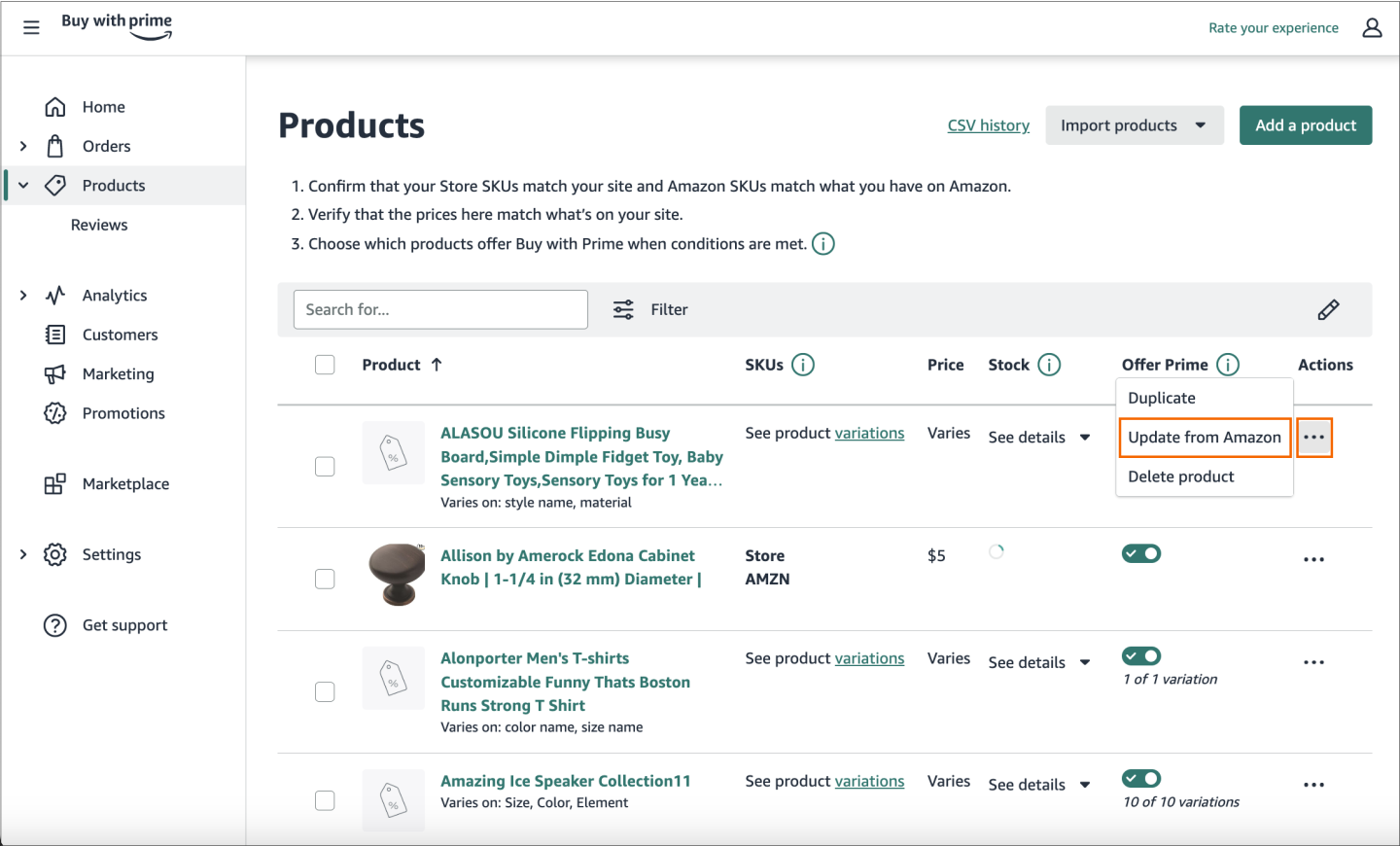The width and height of the screenshot is (1400, 846).
Task: Click inside the product search field
Action: pyautogui.click(x=440, y=308)
